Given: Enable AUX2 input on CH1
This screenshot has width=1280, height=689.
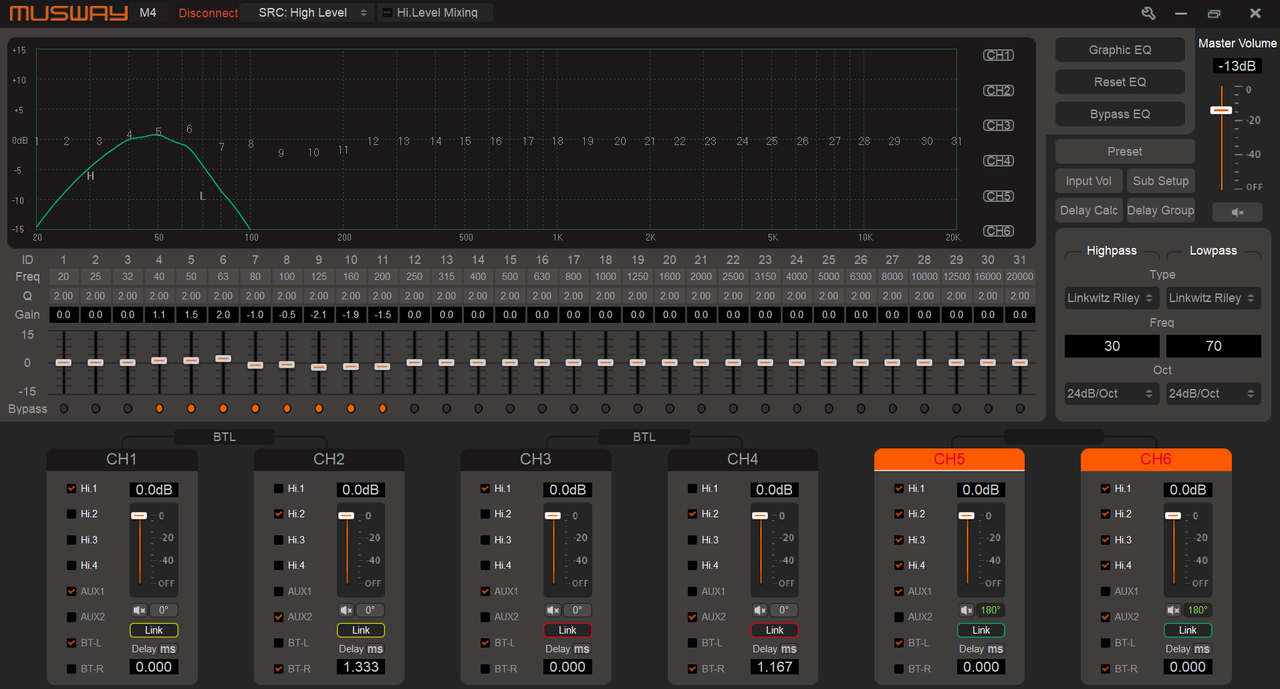Looking at the screenshot, I should click(x=71, y=617).
